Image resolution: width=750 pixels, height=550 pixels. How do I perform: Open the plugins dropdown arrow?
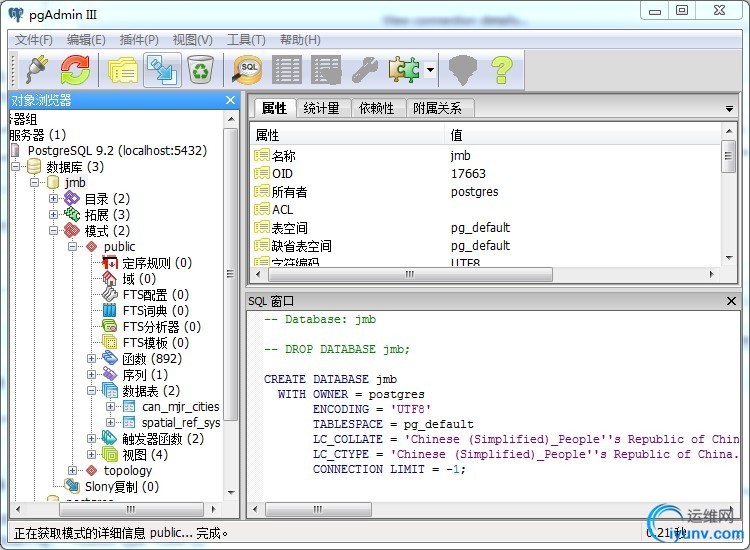point(430,70)
